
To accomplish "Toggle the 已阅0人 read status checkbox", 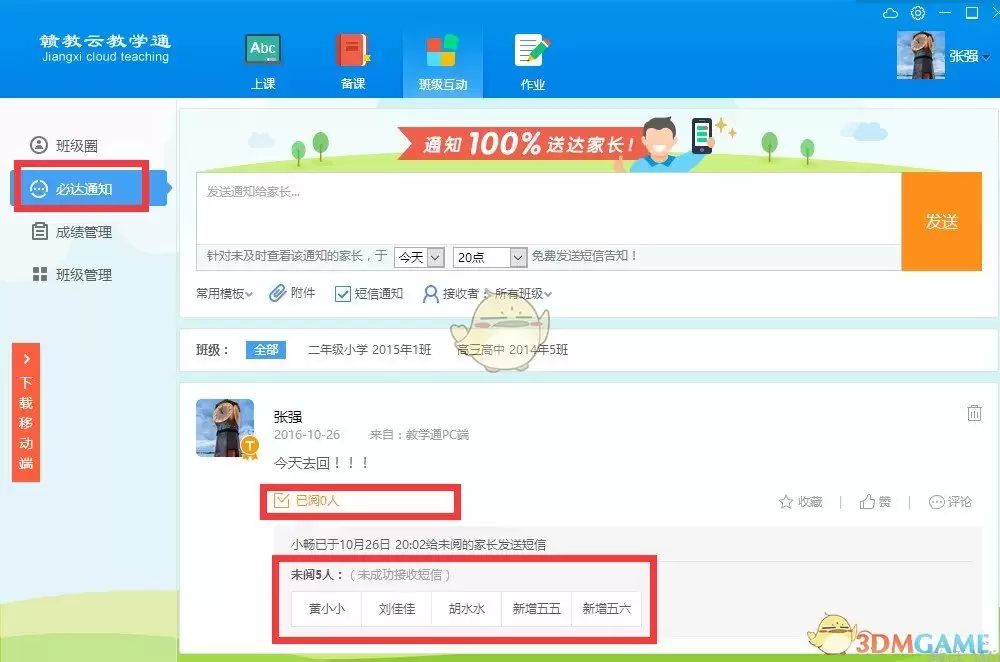I will click(x=282, y=501).
